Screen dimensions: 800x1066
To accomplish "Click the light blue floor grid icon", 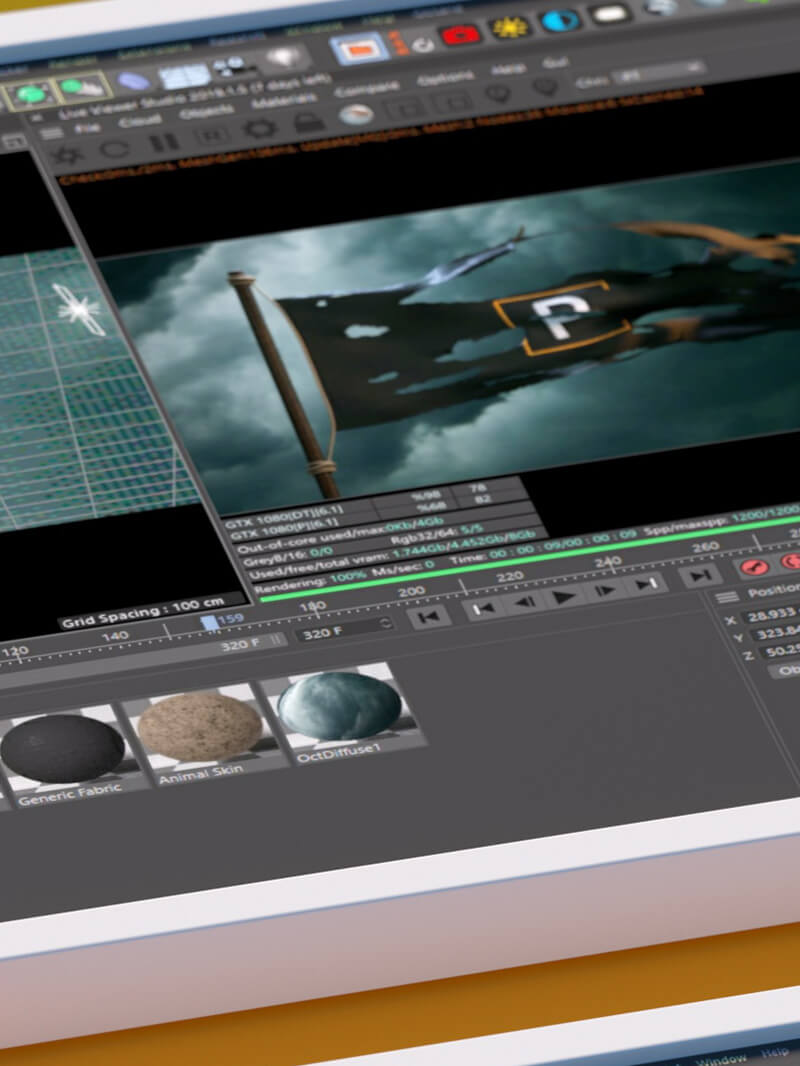I will 184,75.
